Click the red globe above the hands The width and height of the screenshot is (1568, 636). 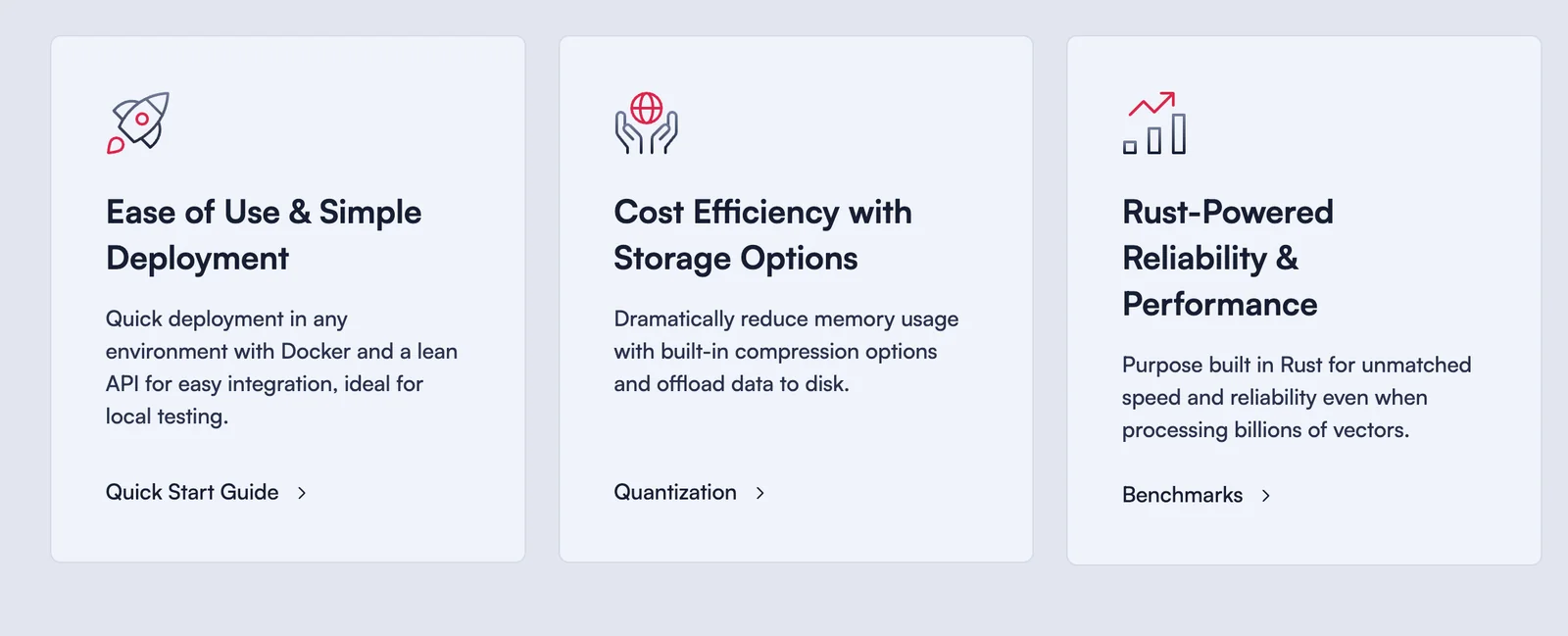tap(646, 108)
